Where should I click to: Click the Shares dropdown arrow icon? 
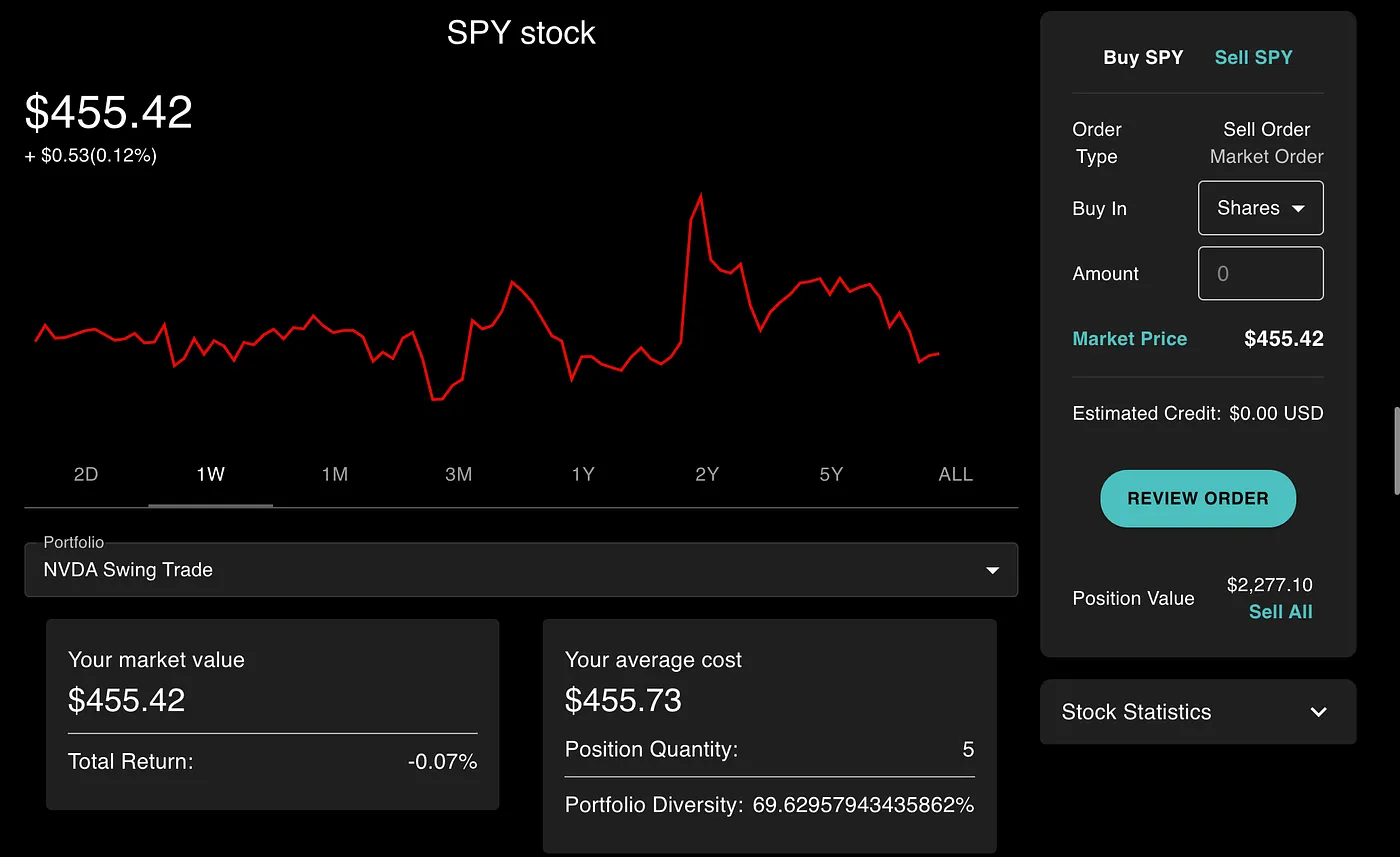(x=1299, y=209)
